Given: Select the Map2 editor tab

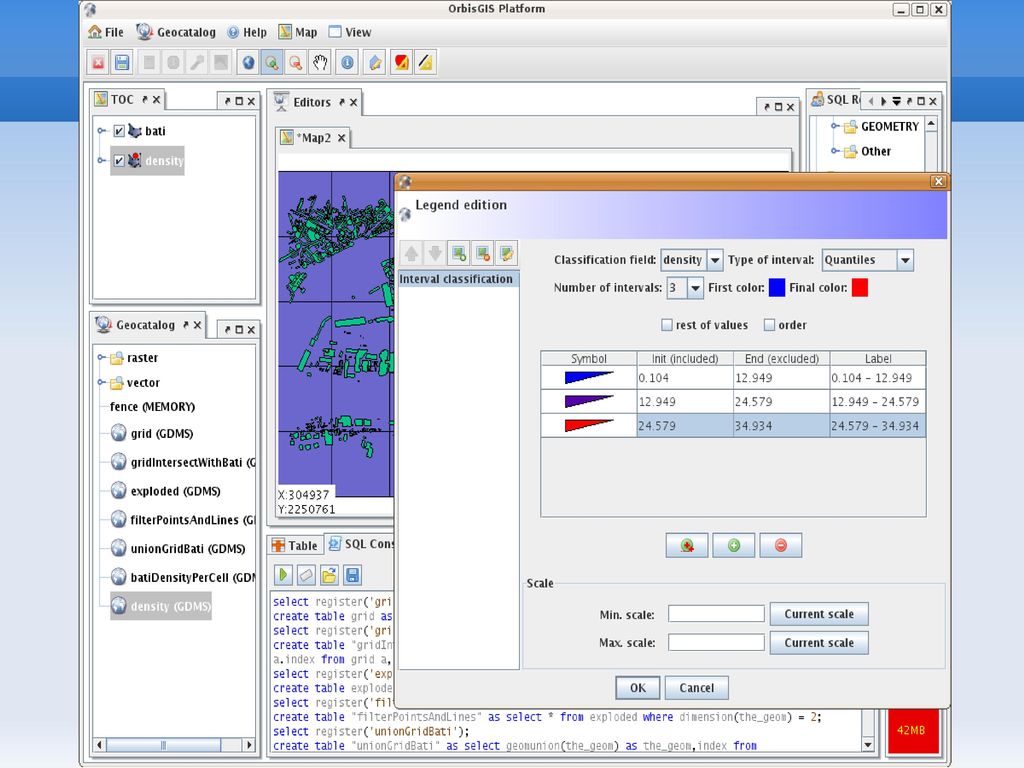Looking at the screenshot, I should pyautogui.click(x=314, y=138).
